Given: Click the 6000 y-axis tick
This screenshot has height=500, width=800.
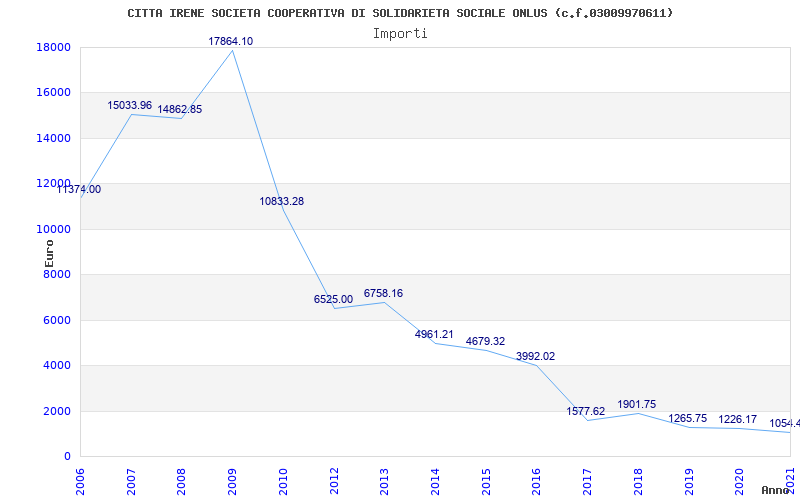Looking at the screenshot, I should point(57,320).
